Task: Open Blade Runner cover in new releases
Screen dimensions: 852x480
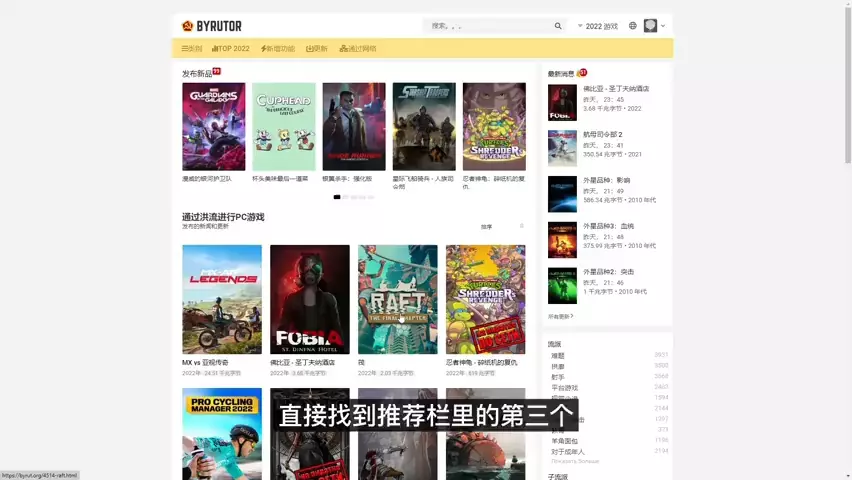Action: [x=354, y=127]
